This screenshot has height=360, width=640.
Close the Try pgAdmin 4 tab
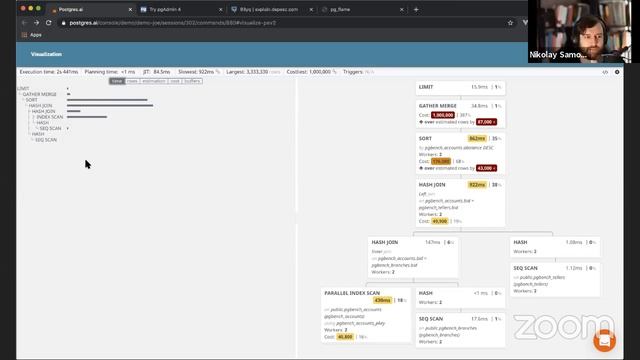point(221,9)
